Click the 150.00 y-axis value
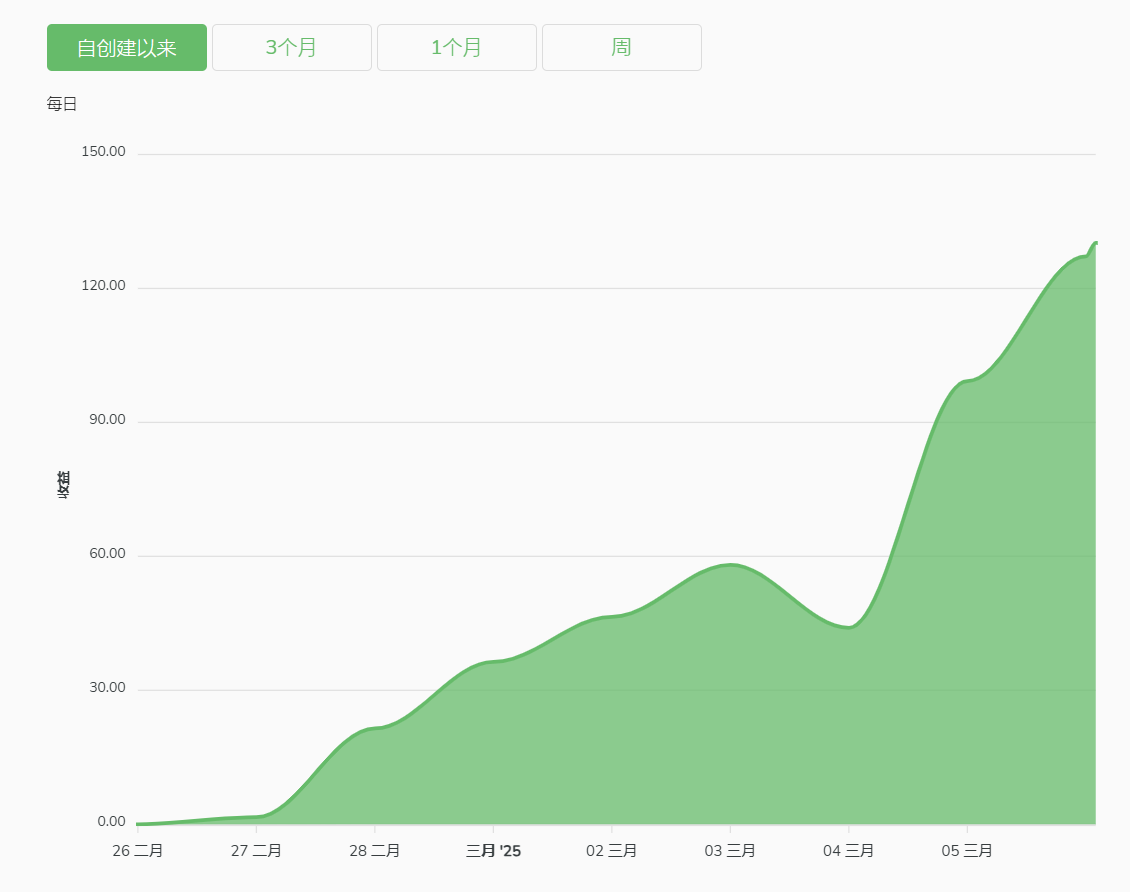 tap(103, 151)
